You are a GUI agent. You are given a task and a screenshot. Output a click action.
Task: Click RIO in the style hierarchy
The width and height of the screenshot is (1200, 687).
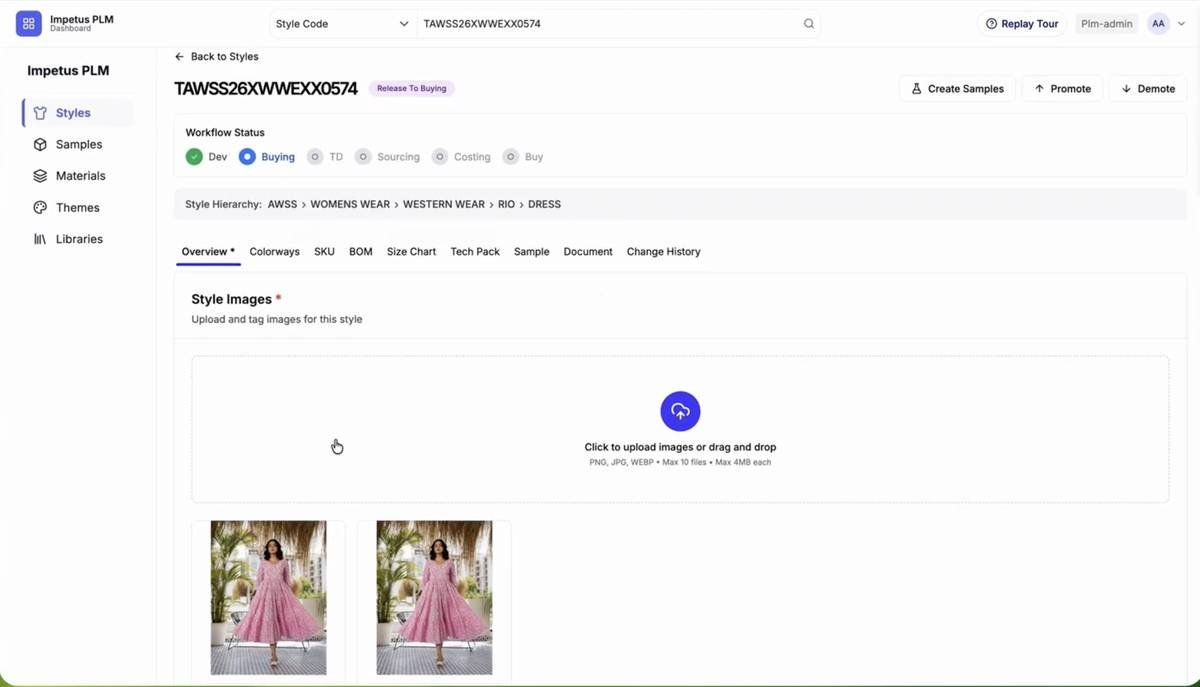(x=506, y=204)
